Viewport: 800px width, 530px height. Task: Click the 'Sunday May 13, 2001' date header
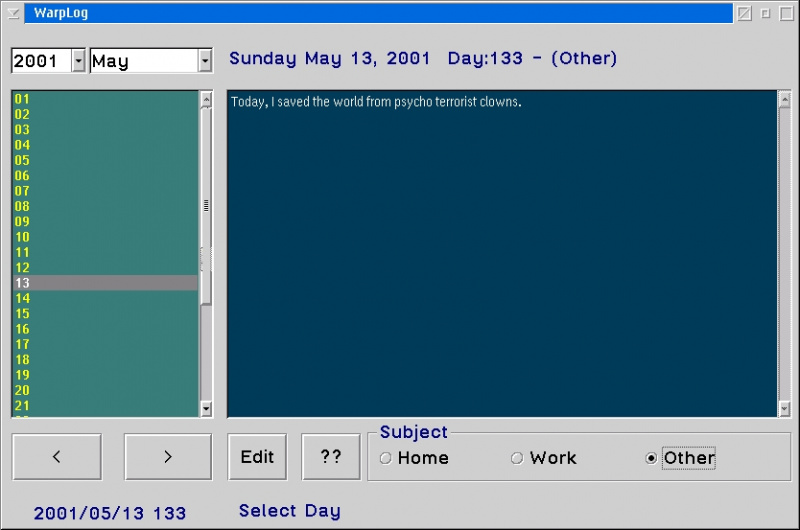(329, 59)
